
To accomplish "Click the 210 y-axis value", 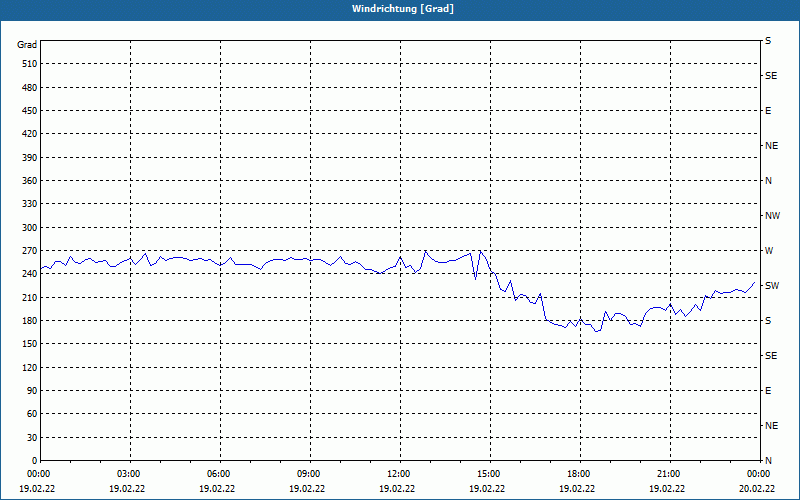I will tap(30, 297).
